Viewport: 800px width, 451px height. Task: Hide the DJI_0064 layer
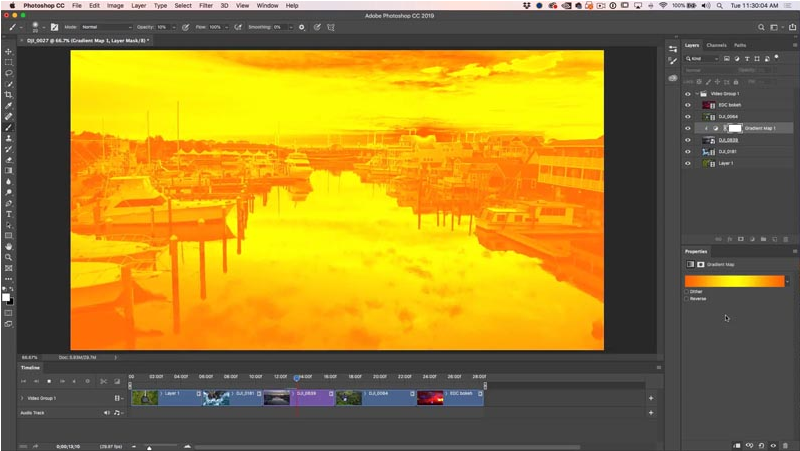click(688, 117)
